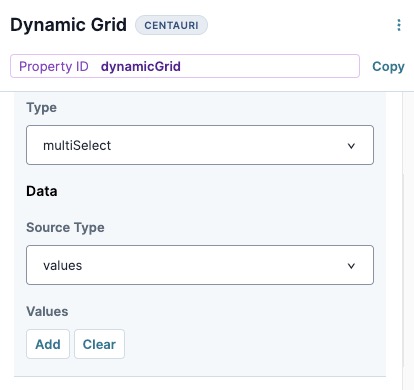The width and height of the screenshot is (414, 390).
Task: Focus the Property ID input field
Action: click(185, 66)
